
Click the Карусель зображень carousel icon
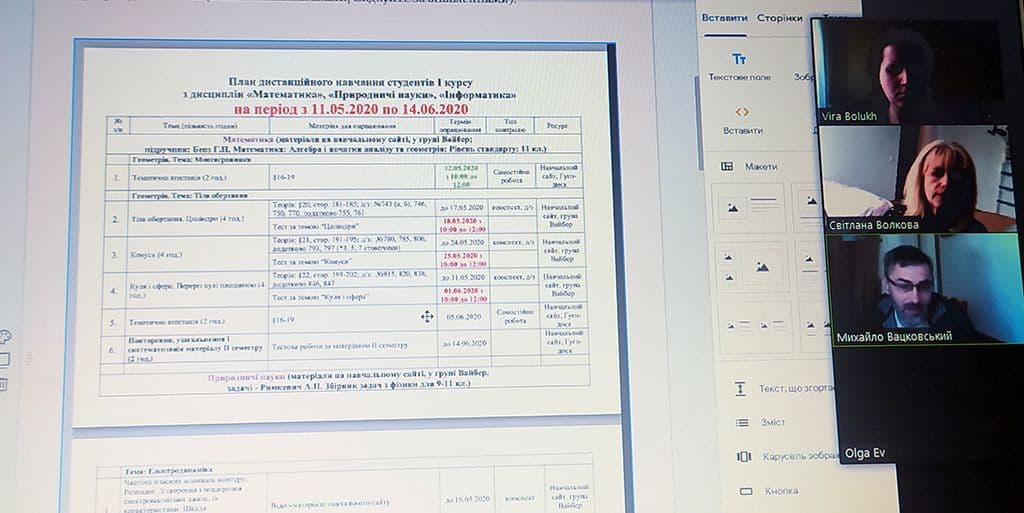tap(744, 456)
